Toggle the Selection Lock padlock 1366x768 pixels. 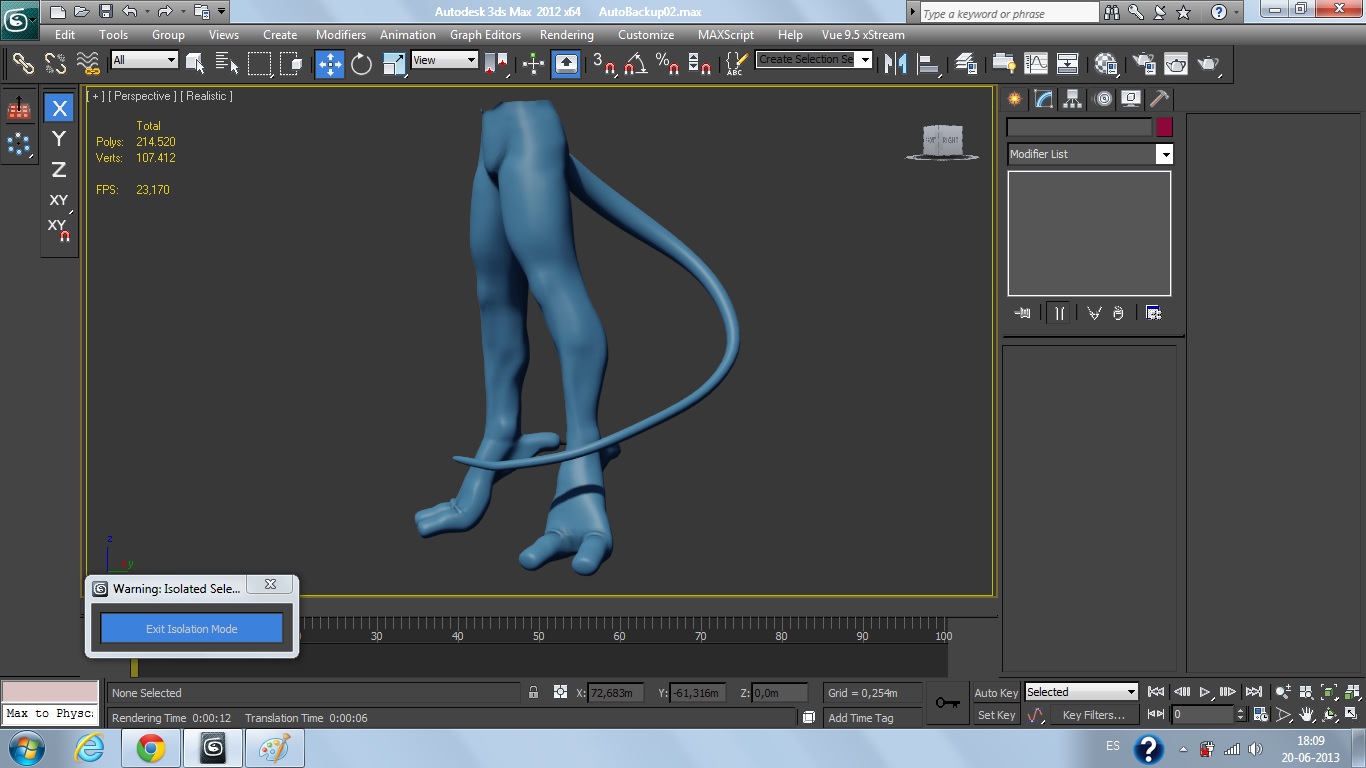point(533,692)
